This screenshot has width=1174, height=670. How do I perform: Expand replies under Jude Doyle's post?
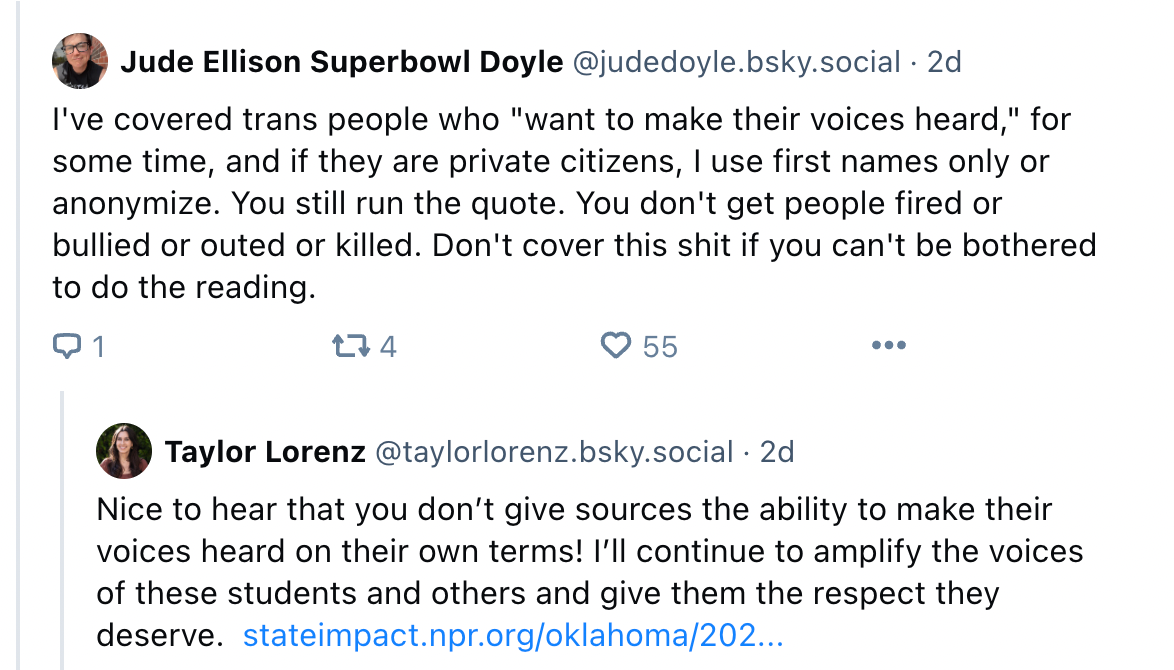(x=79, y=345)
